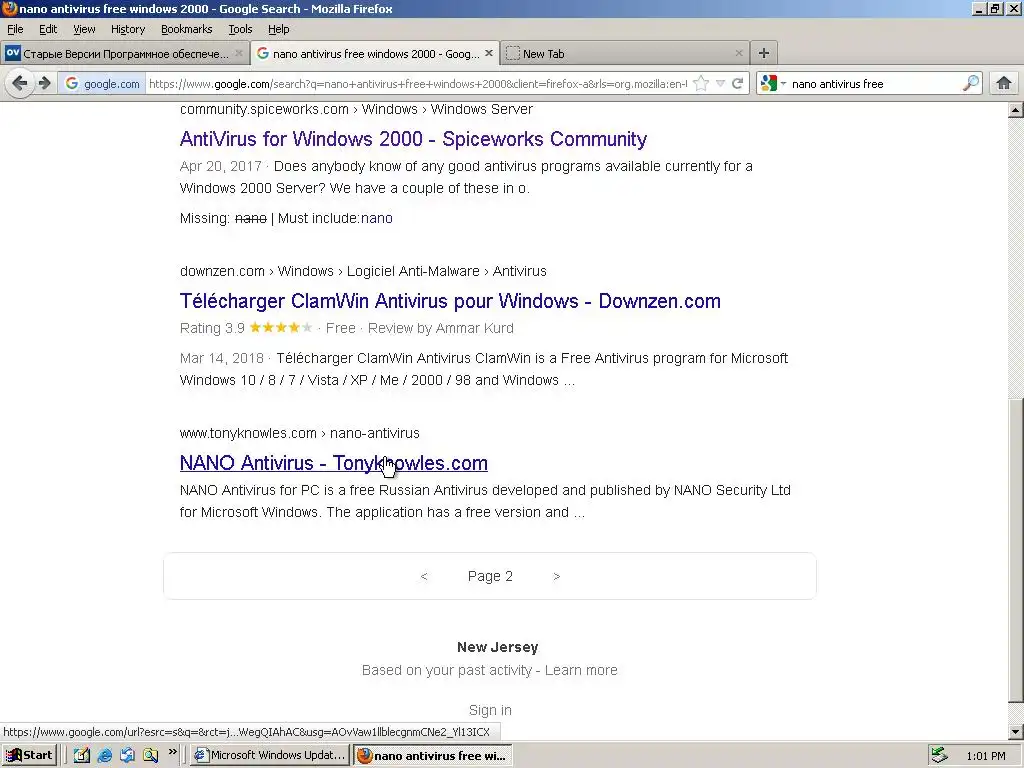1024x768 pixels.
Task: Click the 1:01 PM clock
Action: tap(985, 756)
